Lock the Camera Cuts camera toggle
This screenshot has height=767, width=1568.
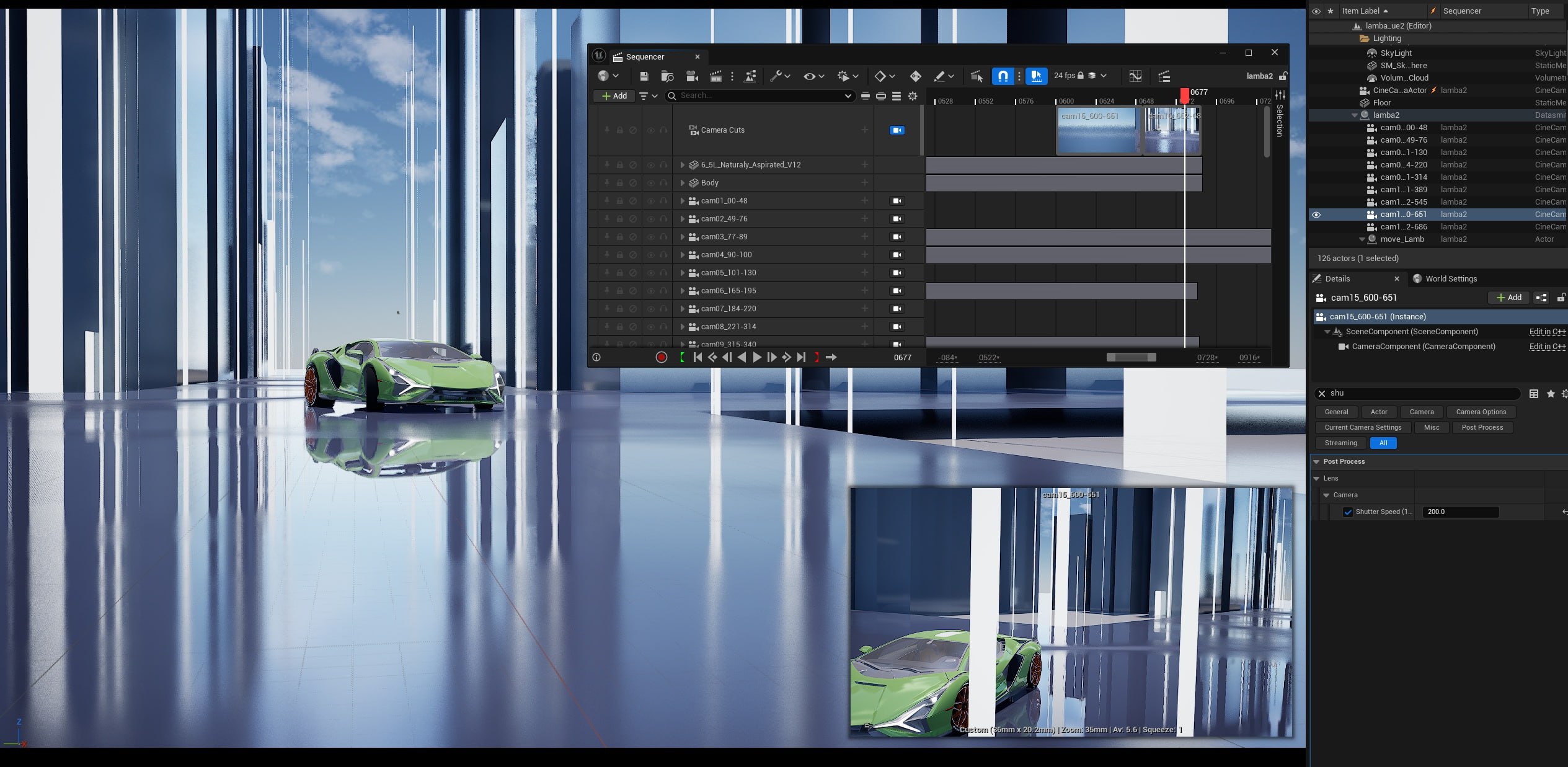point(897,130)
